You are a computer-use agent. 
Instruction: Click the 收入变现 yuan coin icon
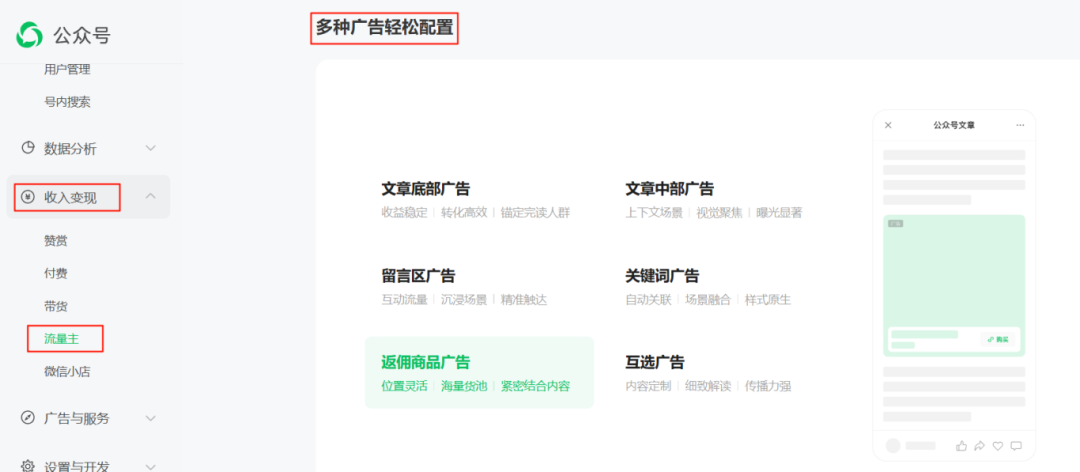[28, 197]
